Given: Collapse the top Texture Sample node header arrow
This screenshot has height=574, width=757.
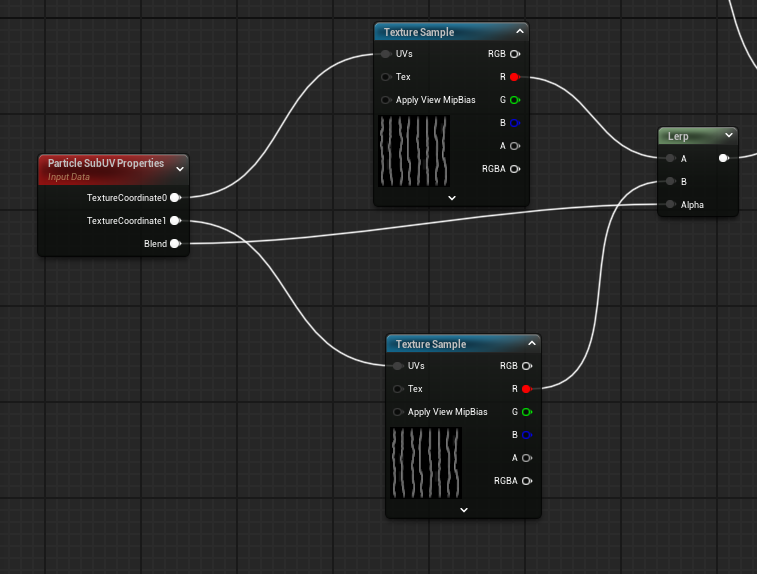Looking at the screenshot, I should [x=519, y=32].
